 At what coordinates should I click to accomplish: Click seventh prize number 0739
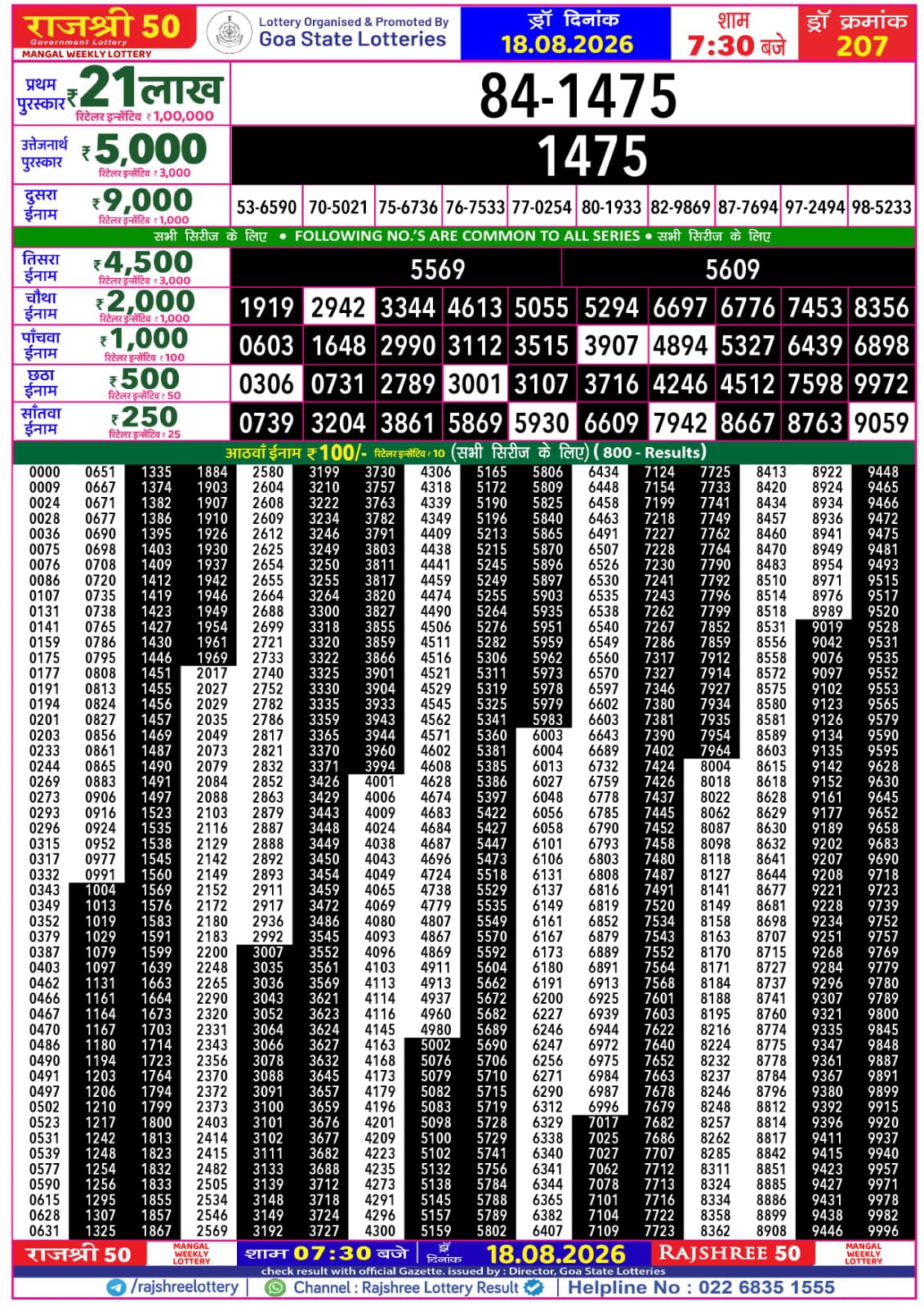[x=266, y=423]
